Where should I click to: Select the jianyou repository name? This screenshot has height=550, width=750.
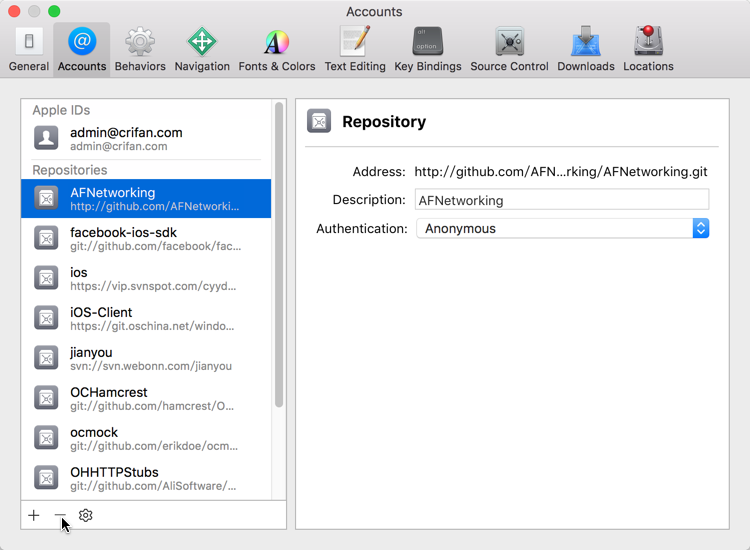(91, 352)
